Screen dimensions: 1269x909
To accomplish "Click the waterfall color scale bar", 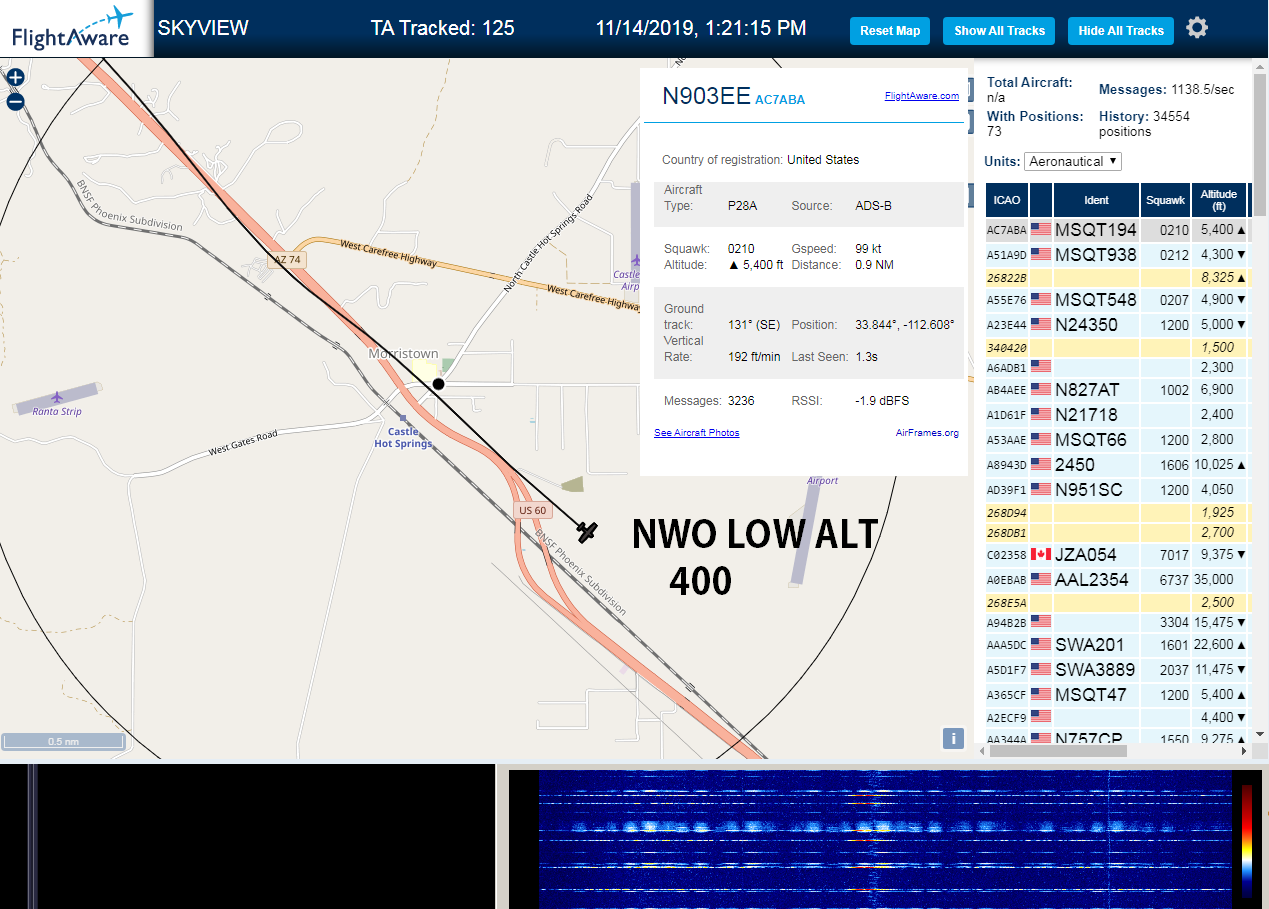I will [1246, 838].
